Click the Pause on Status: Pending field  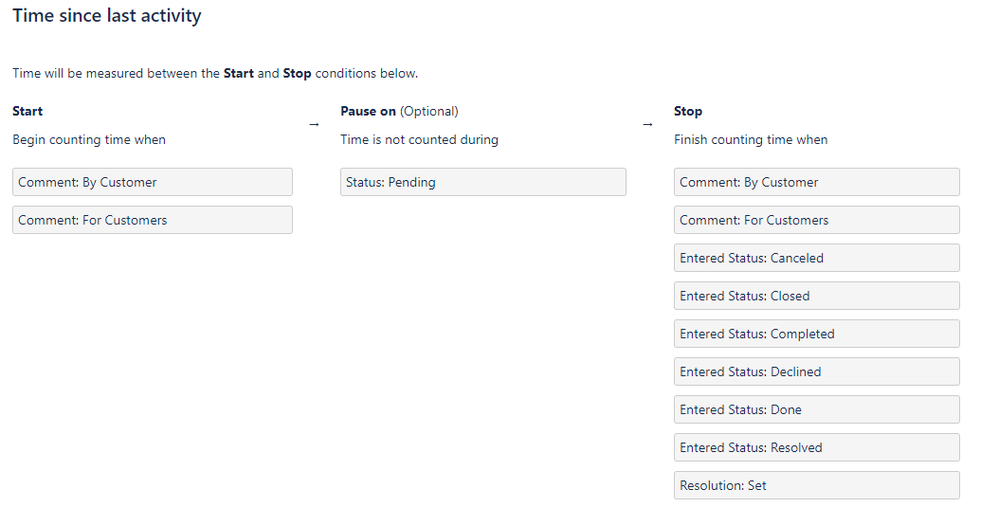pyautogui.click(x=483, y=182)
